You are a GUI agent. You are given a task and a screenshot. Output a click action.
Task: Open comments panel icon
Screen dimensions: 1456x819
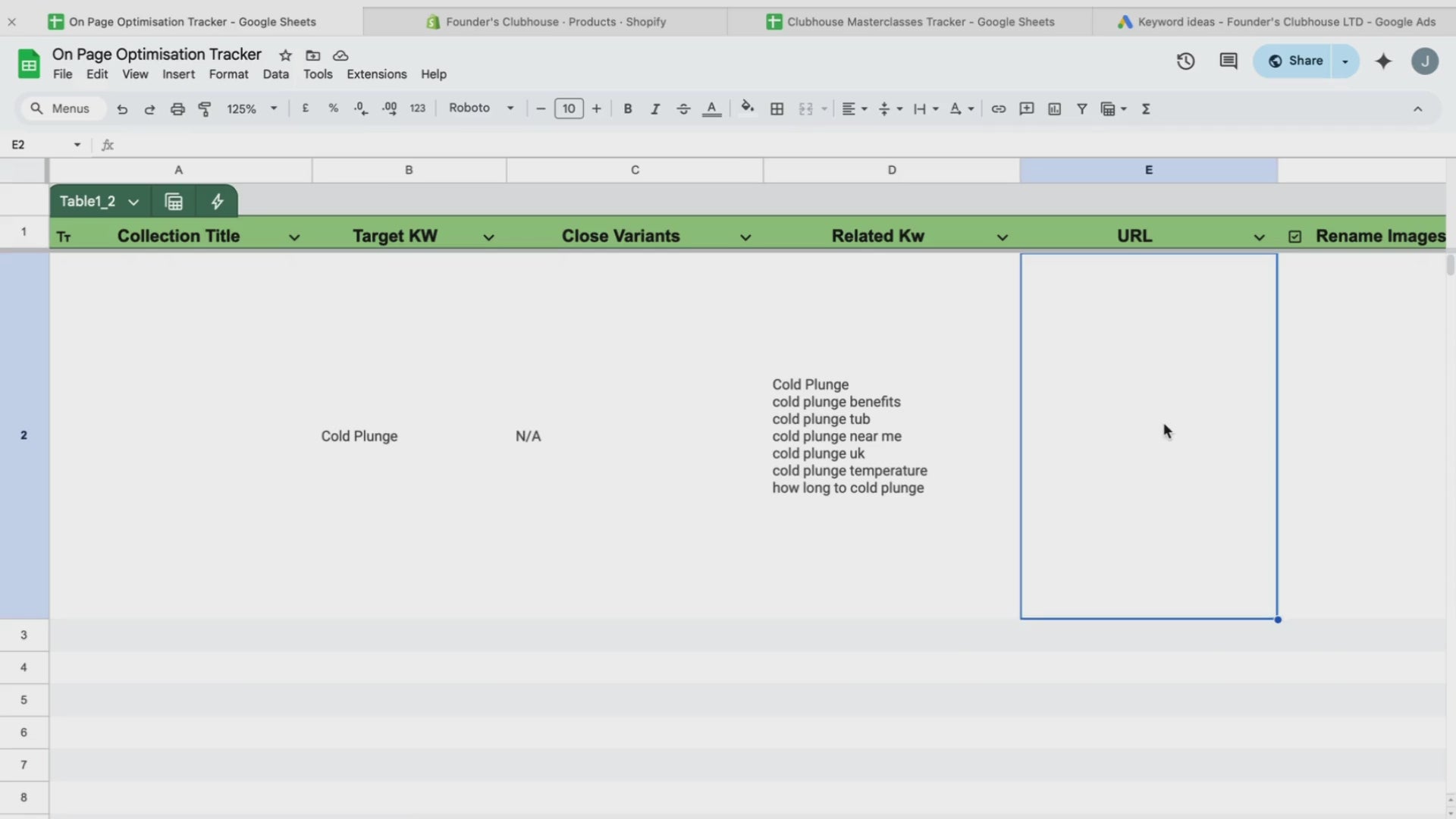pyautogui.click(x=1228, y=61)
